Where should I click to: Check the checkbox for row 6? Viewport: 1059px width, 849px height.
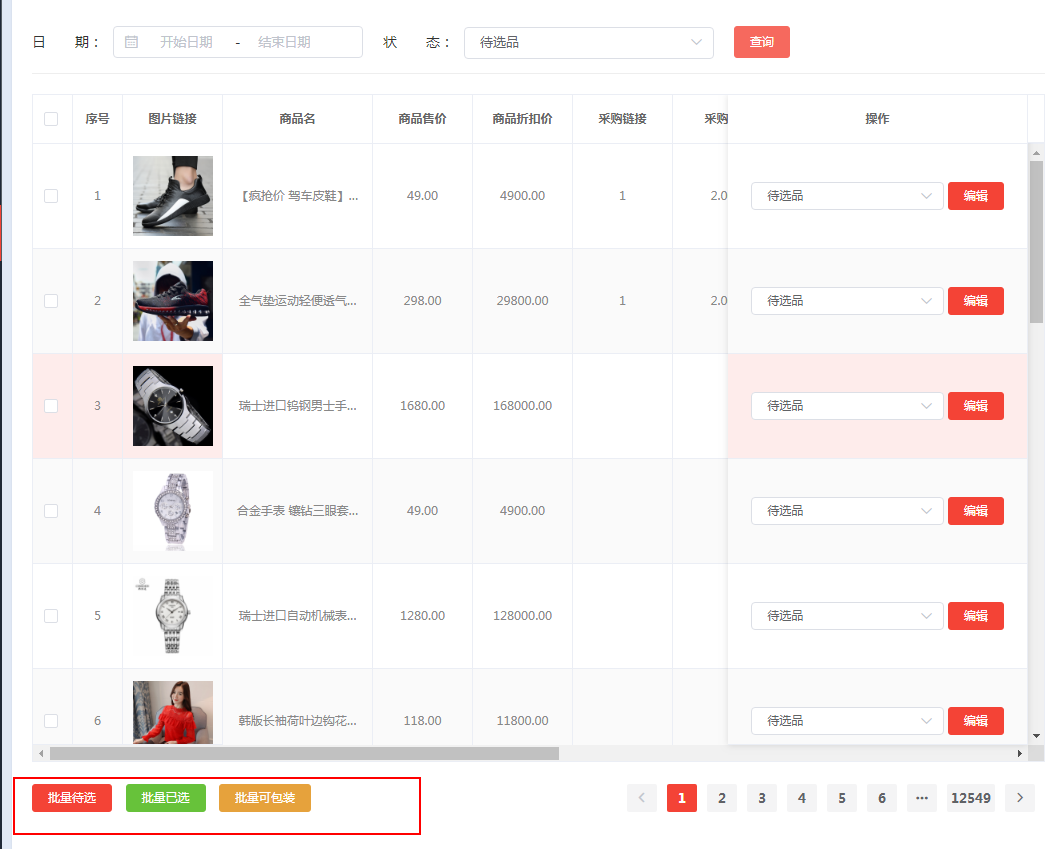pyautogui.click(x=51, y=721)
